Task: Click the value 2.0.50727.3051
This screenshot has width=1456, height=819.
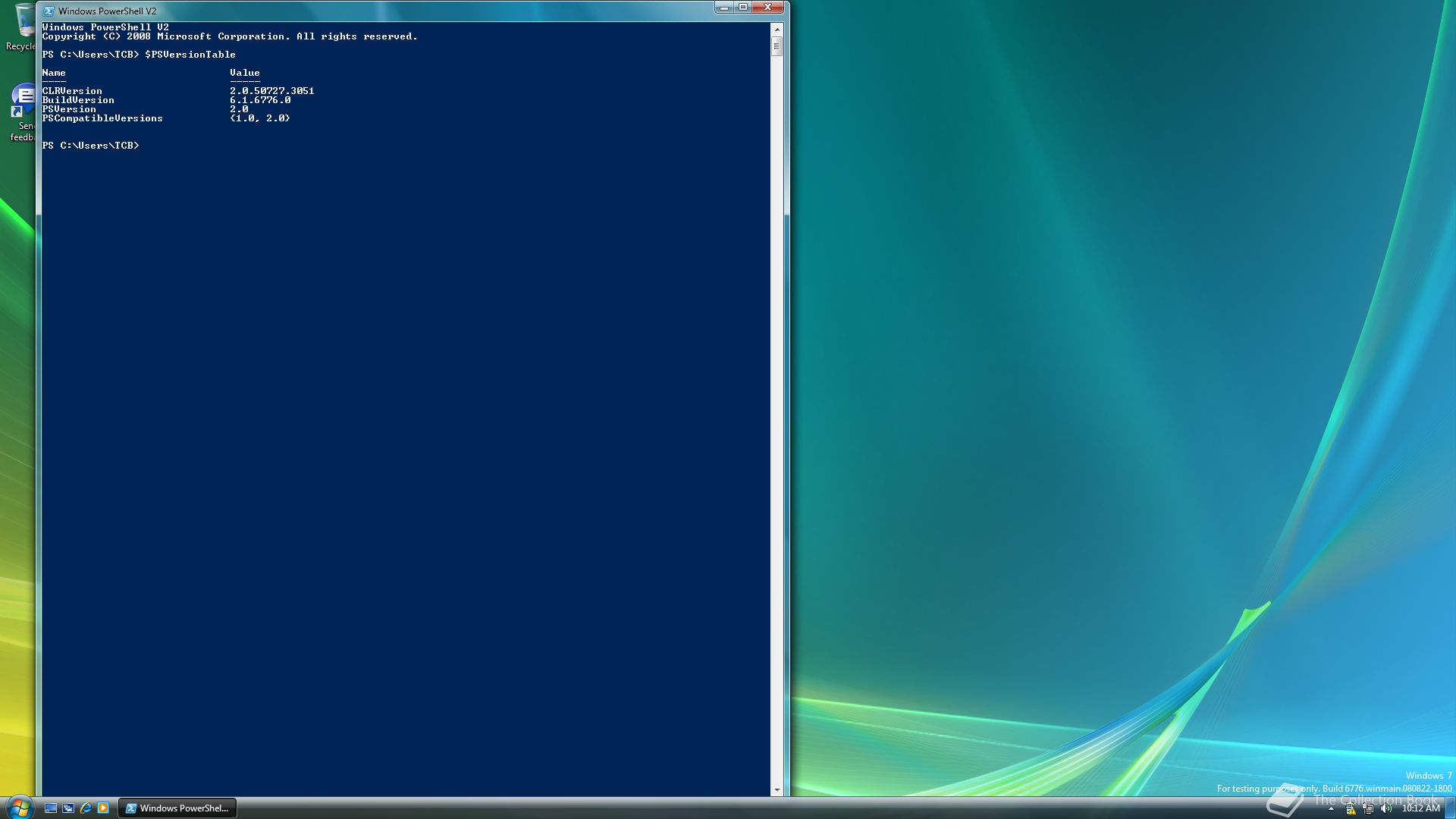Action: (272, 91)
